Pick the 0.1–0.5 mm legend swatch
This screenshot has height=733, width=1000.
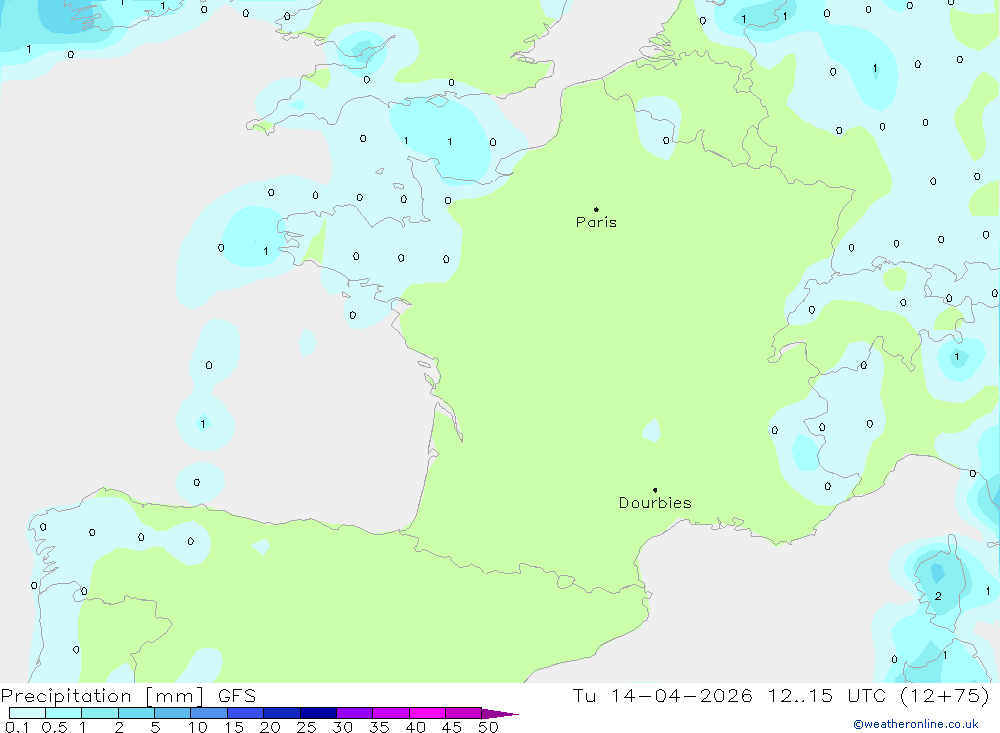pos(27,713)
